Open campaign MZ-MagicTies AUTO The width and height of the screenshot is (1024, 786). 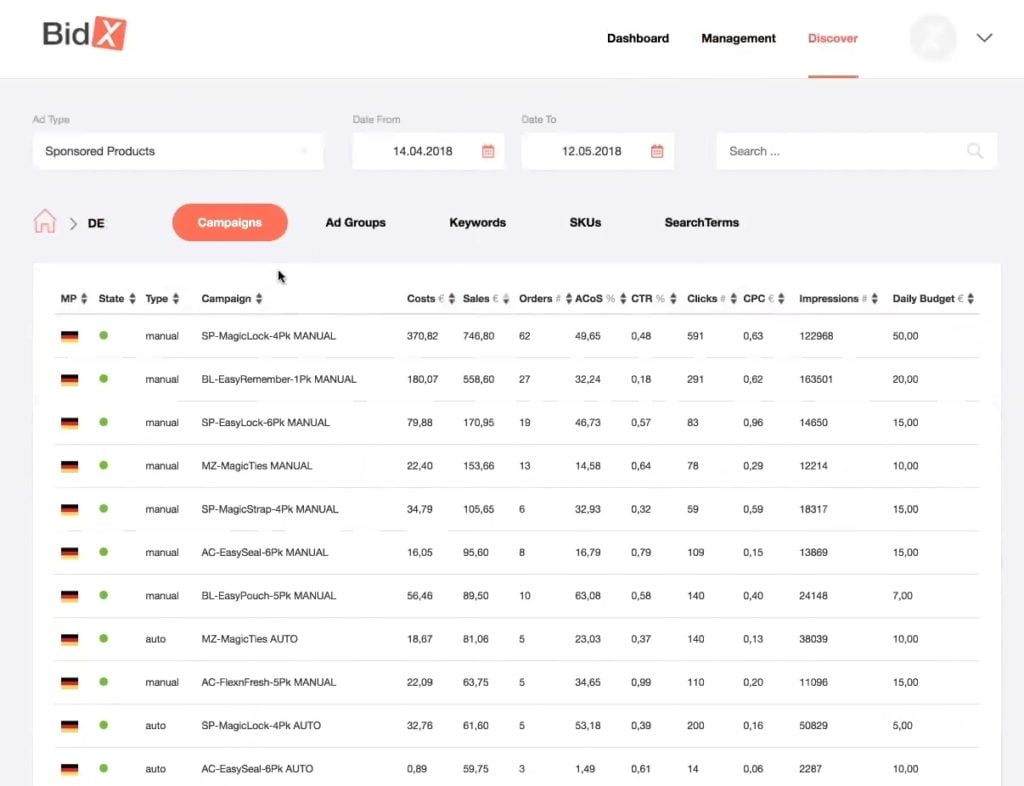pos(249,639)
